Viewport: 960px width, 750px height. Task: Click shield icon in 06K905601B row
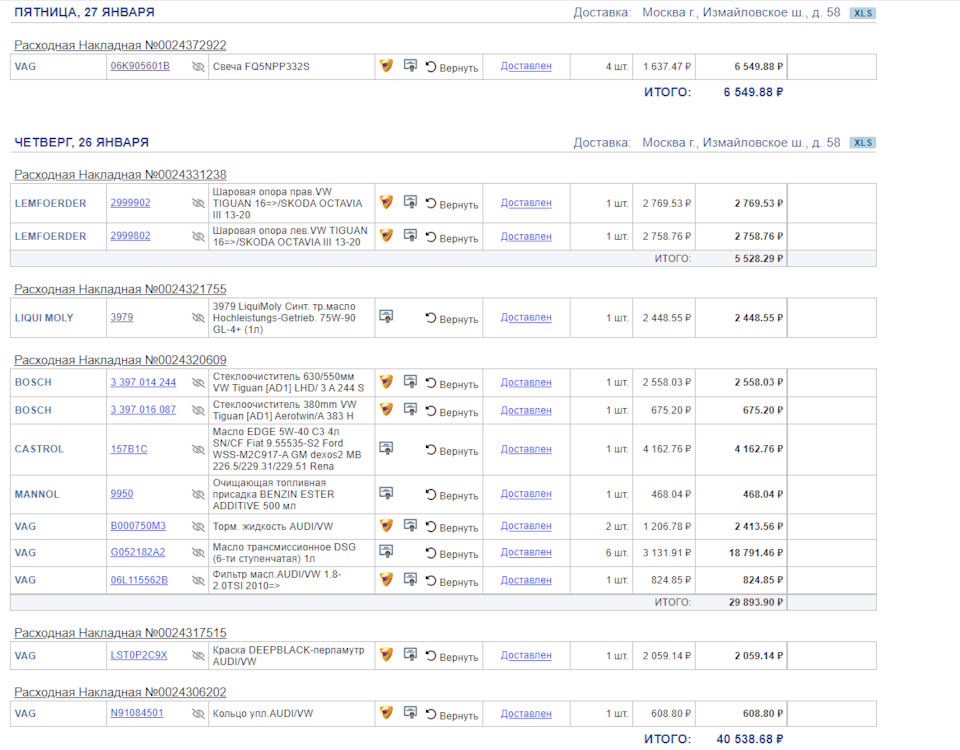pos(386,66)
